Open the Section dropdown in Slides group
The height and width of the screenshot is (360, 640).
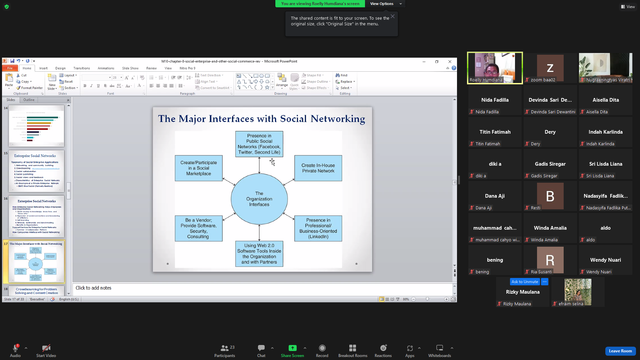coord(68,88)
